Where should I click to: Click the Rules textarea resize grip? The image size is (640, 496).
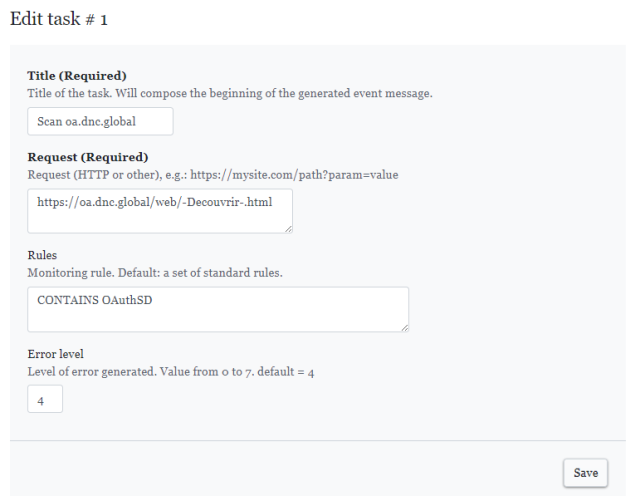coord(404,327)
